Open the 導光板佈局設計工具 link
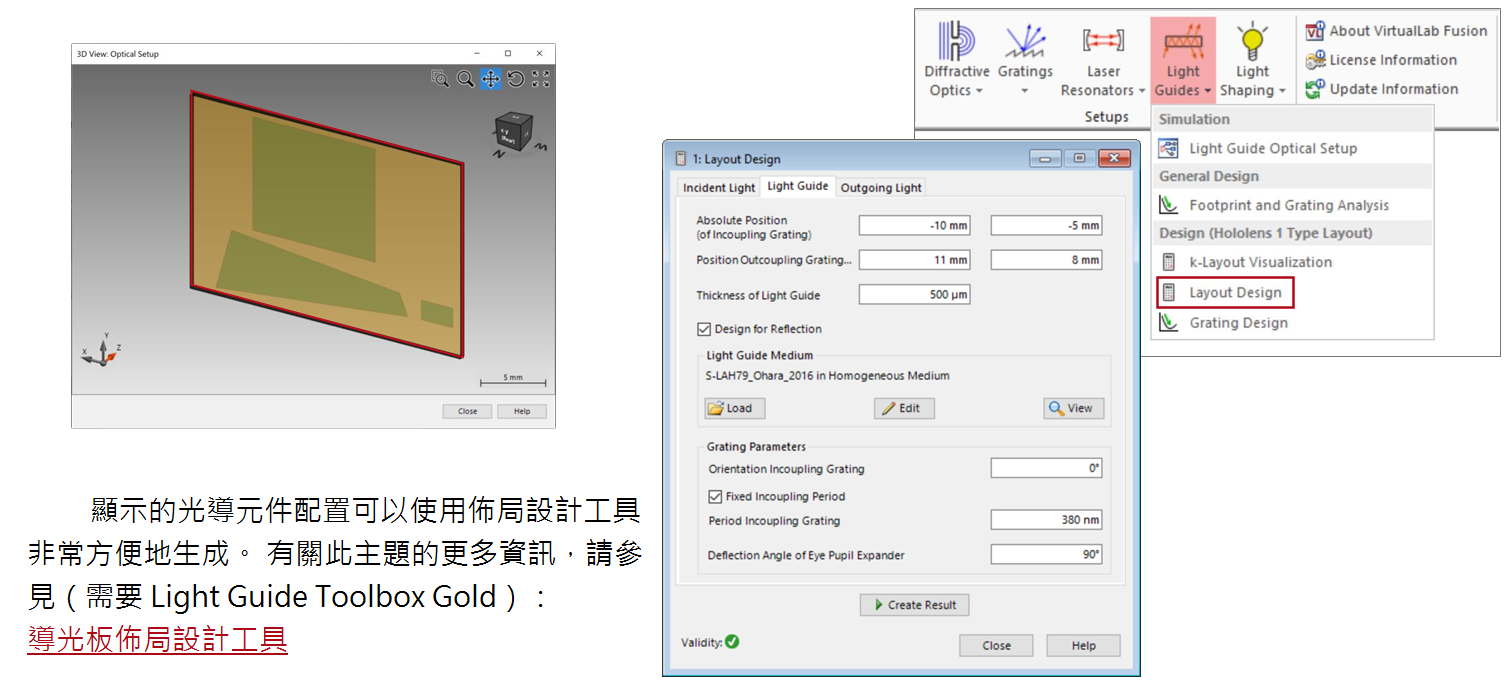Screen dimensions: 1509x691 point(158,639)
